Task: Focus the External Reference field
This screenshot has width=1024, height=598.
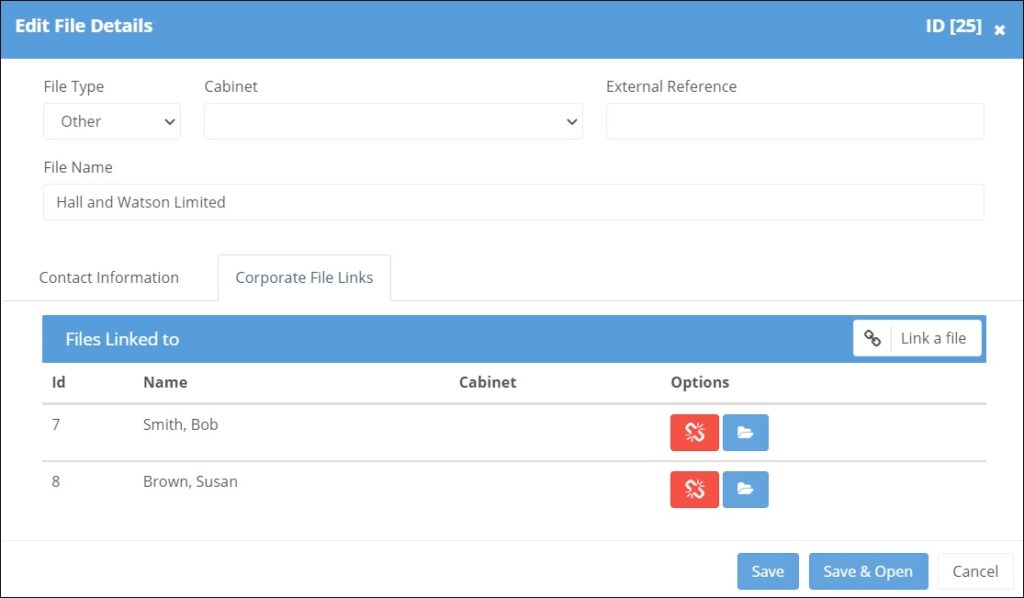Action: point(795,121)
